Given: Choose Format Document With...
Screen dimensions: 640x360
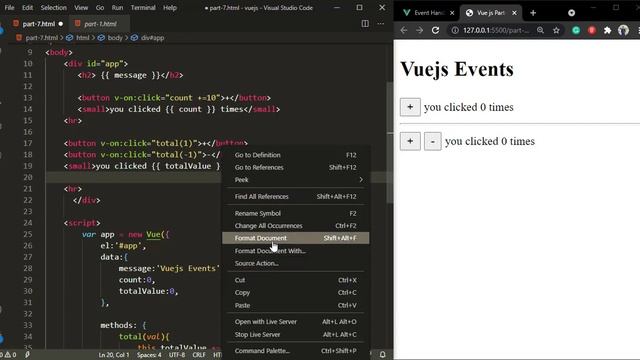Looking at the screenshot, I should tap(296, 251).
